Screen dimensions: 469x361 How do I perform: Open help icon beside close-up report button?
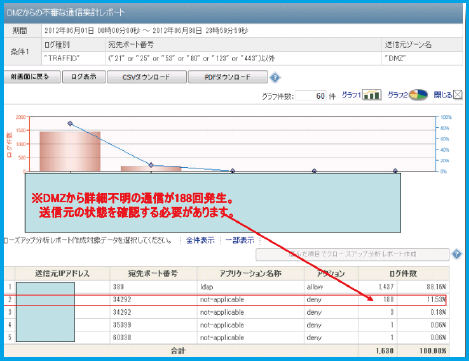[457, 254]
